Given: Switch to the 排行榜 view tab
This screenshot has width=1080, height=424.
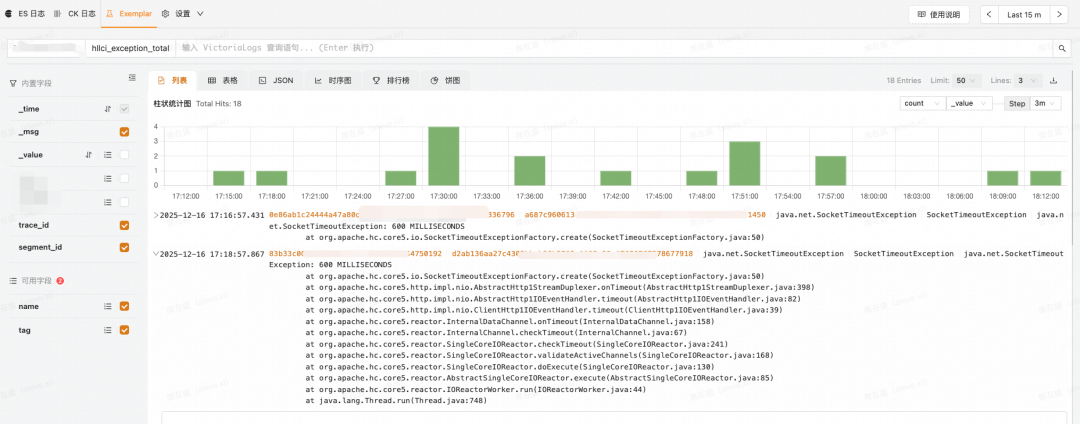Looking at the screenshot, I should (x=391, y=81).
